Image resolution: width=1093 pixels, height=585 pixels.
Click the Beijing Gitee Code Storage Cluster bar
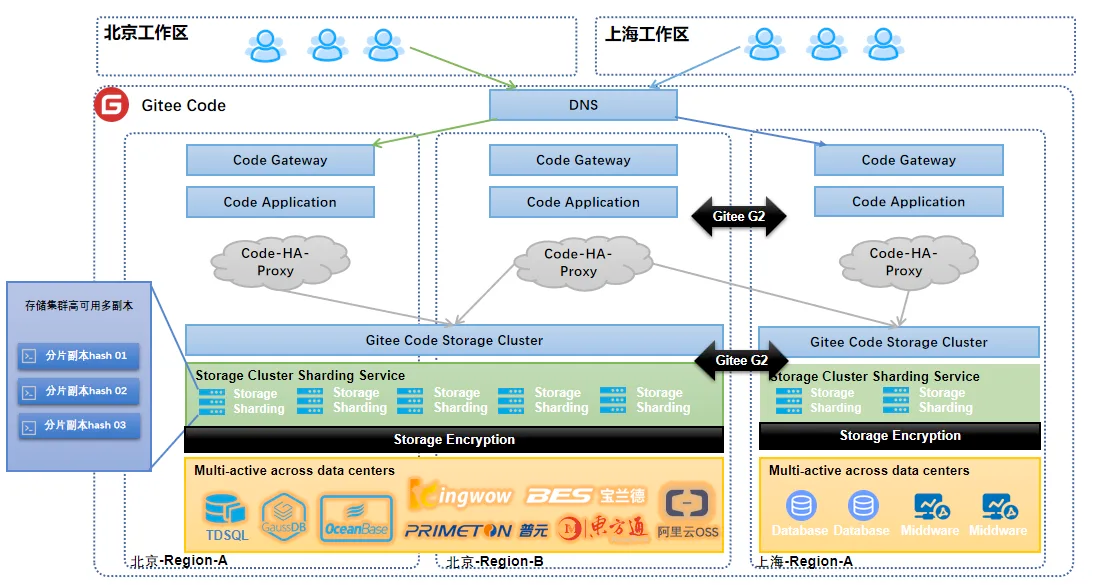click(x=454, y=340)
